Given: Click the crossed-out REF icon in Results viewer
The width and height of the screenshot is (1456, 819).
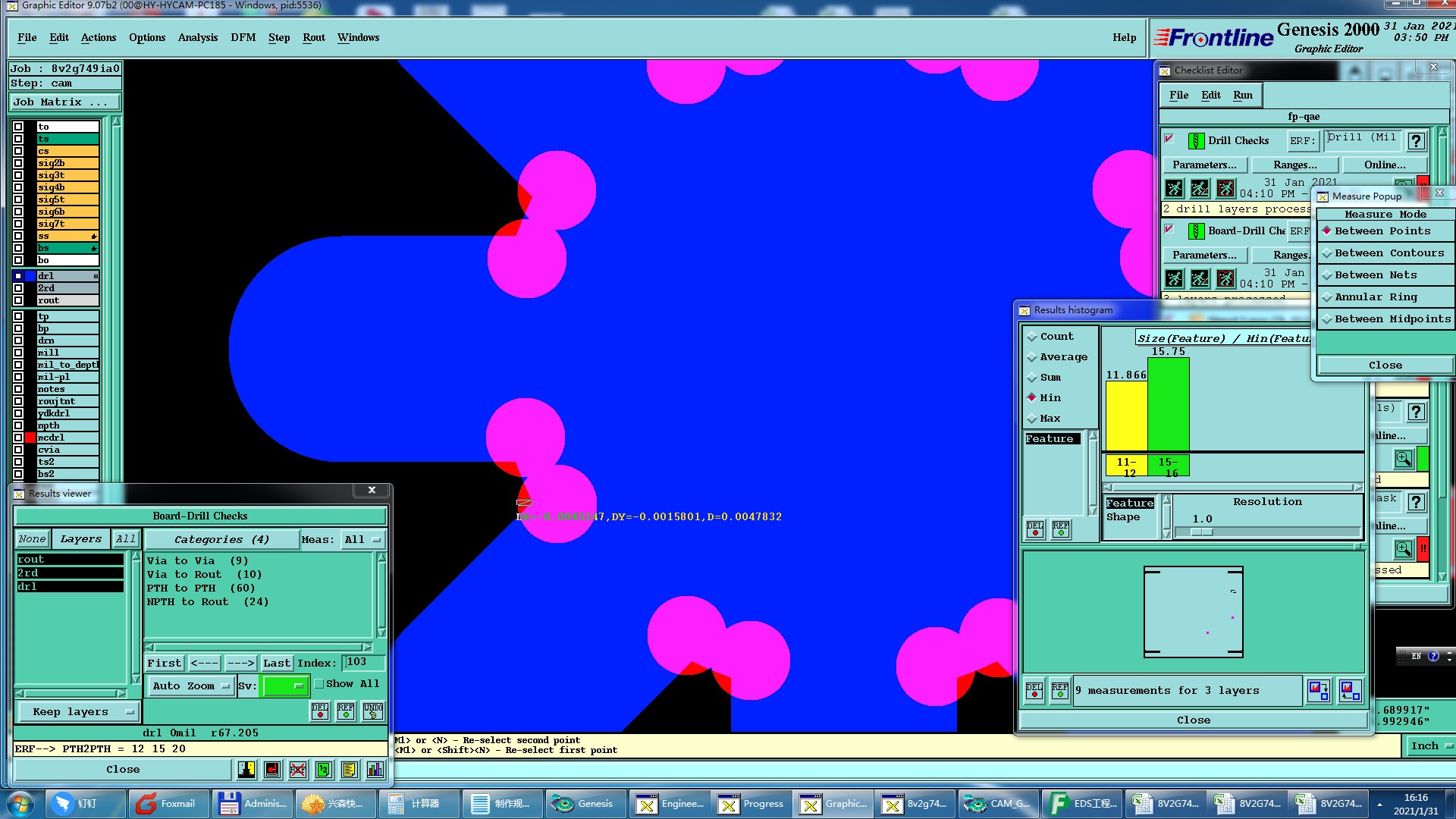Looking at the screenshot, I should click(x=298, y=770).
